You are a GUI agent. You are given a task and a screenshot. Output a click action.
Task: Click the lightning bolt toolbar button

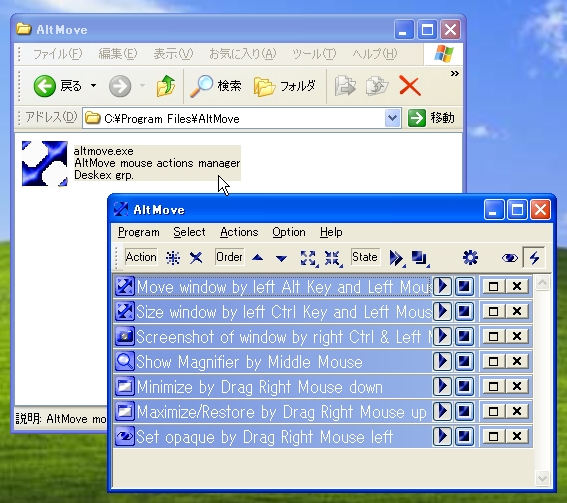click(x=534, y=258)
